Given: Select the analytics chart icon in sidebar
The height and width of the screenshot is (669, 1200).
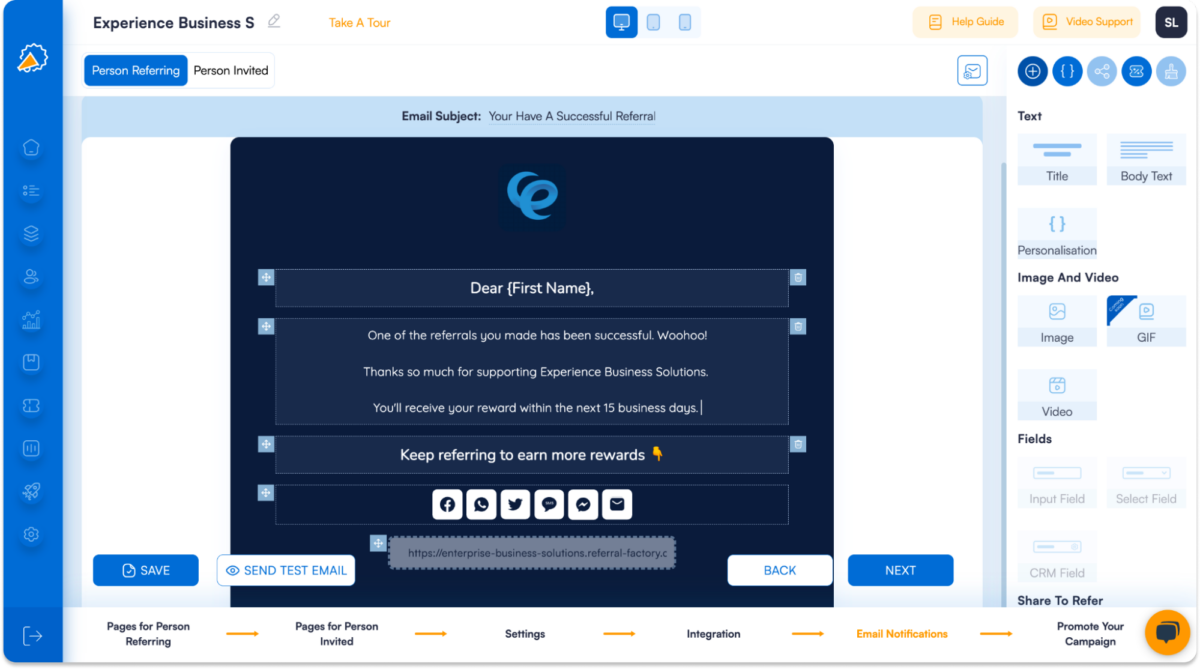Looking at the screenshot, I should pos(31,320).
